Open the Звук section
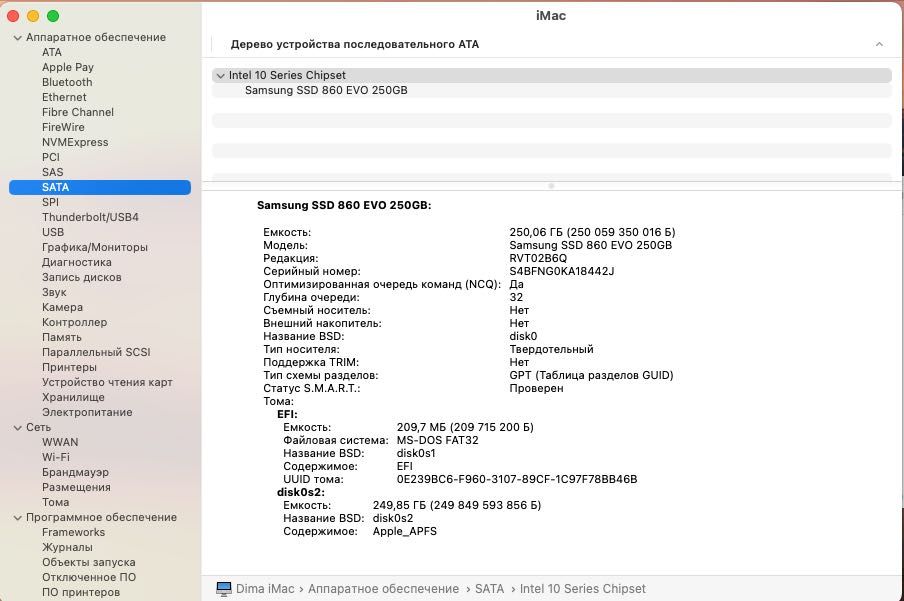Image resolution: width=904 pixels, height=601 pixels. click(54, 292)
